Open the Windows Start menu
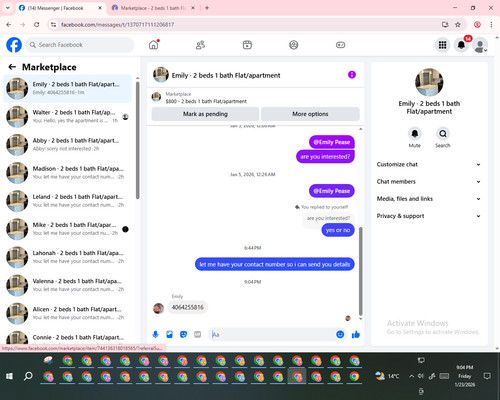The width and height of the screenshot is (500, 400). [10, 376]
